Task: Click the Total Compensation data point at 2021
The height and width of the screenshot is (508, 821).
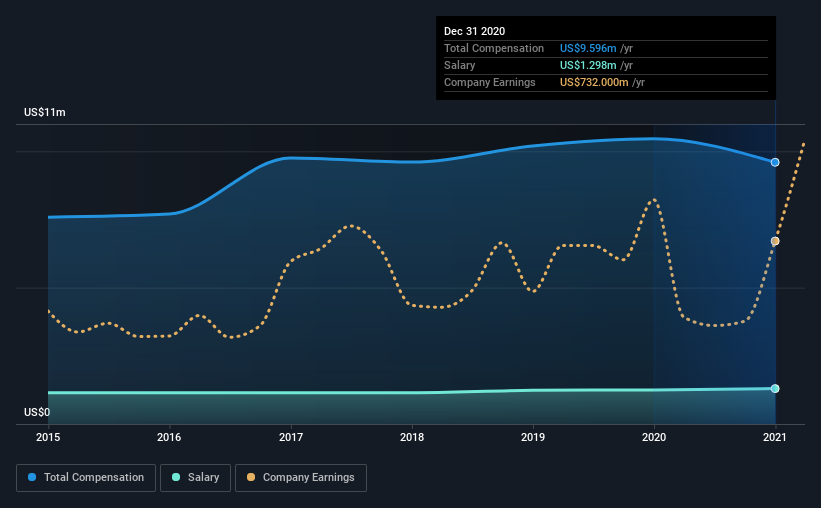Action: click(775, 162)
